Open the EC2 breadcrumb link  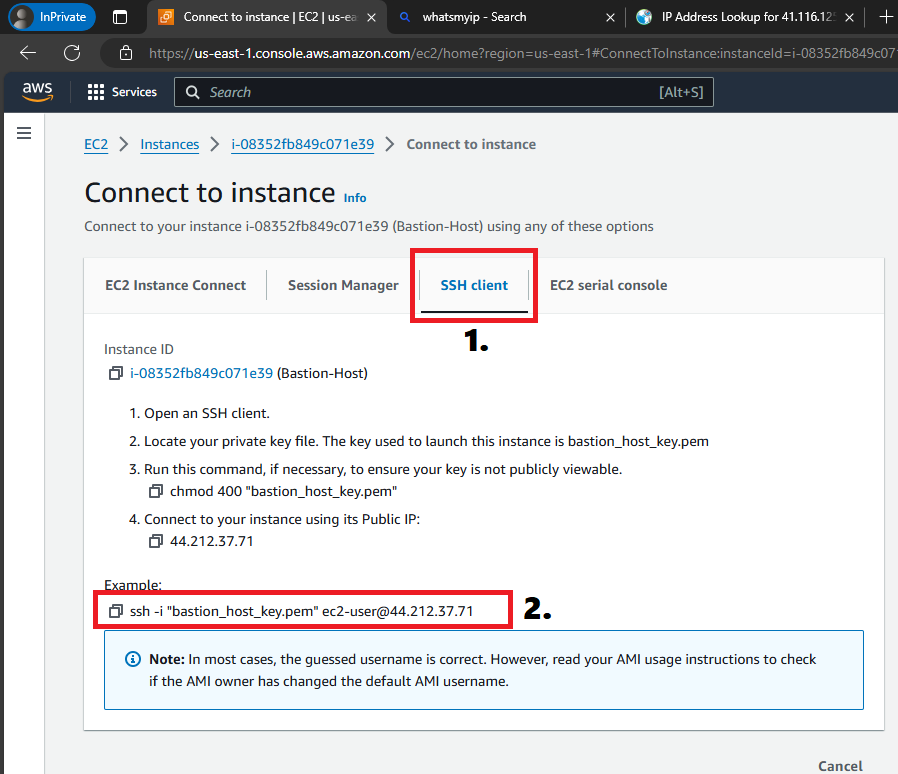(x=96, y=144)
